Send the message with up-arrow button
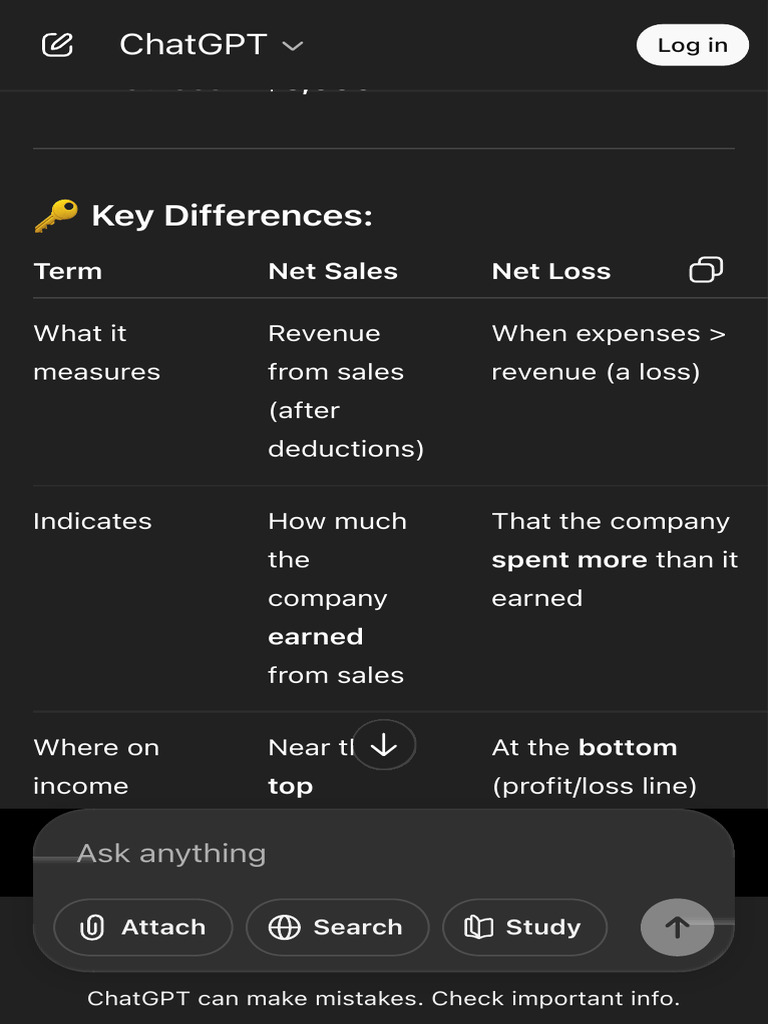 point(677,927)
